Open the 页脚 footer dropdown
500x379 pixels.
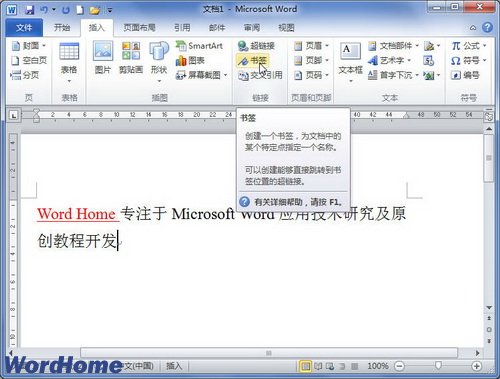pyautogui.click(x=312, y=60)
